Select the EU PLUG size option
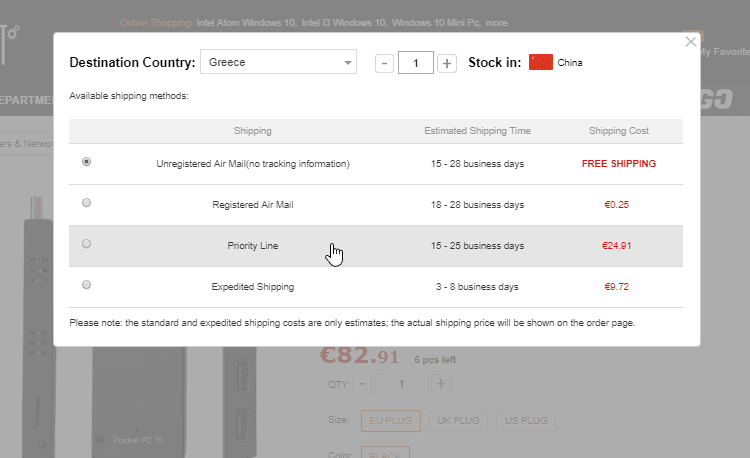 pyautogui.click(x=391, y=421)
